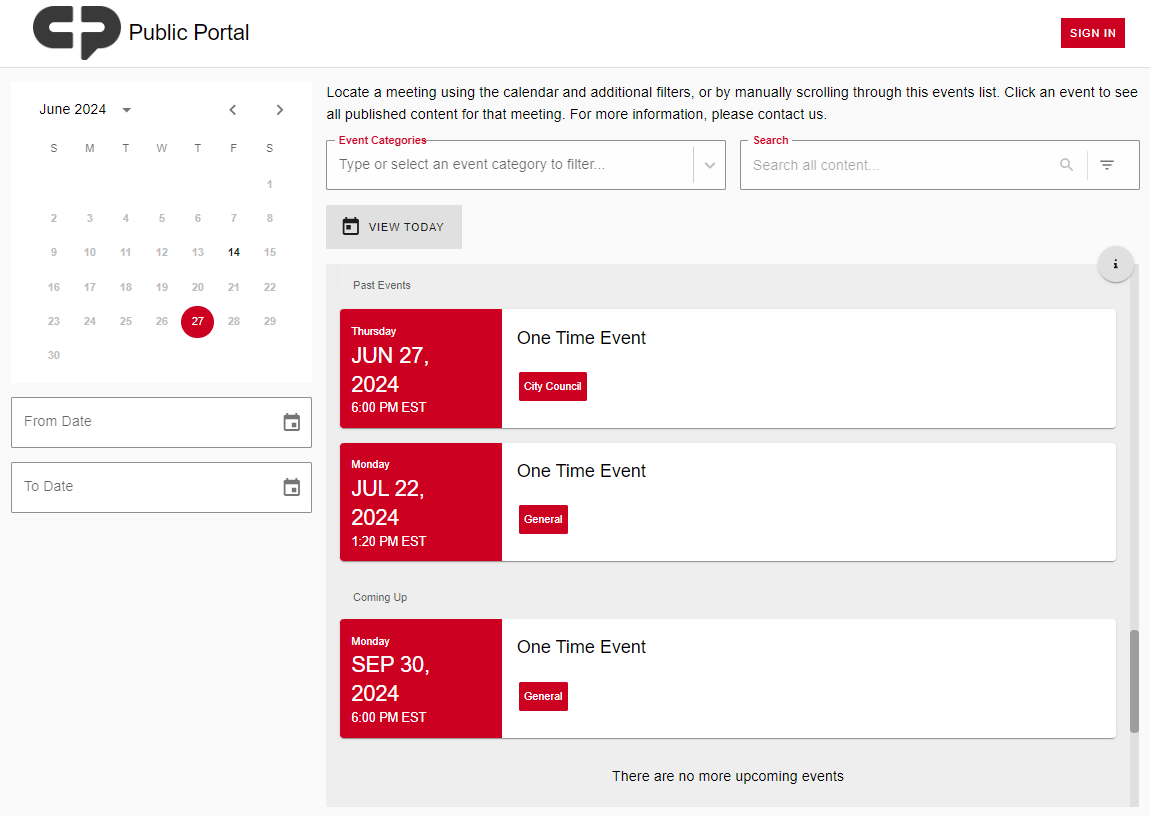Click the Public Portal title text

pyautogui.click(x=188, y=32)
